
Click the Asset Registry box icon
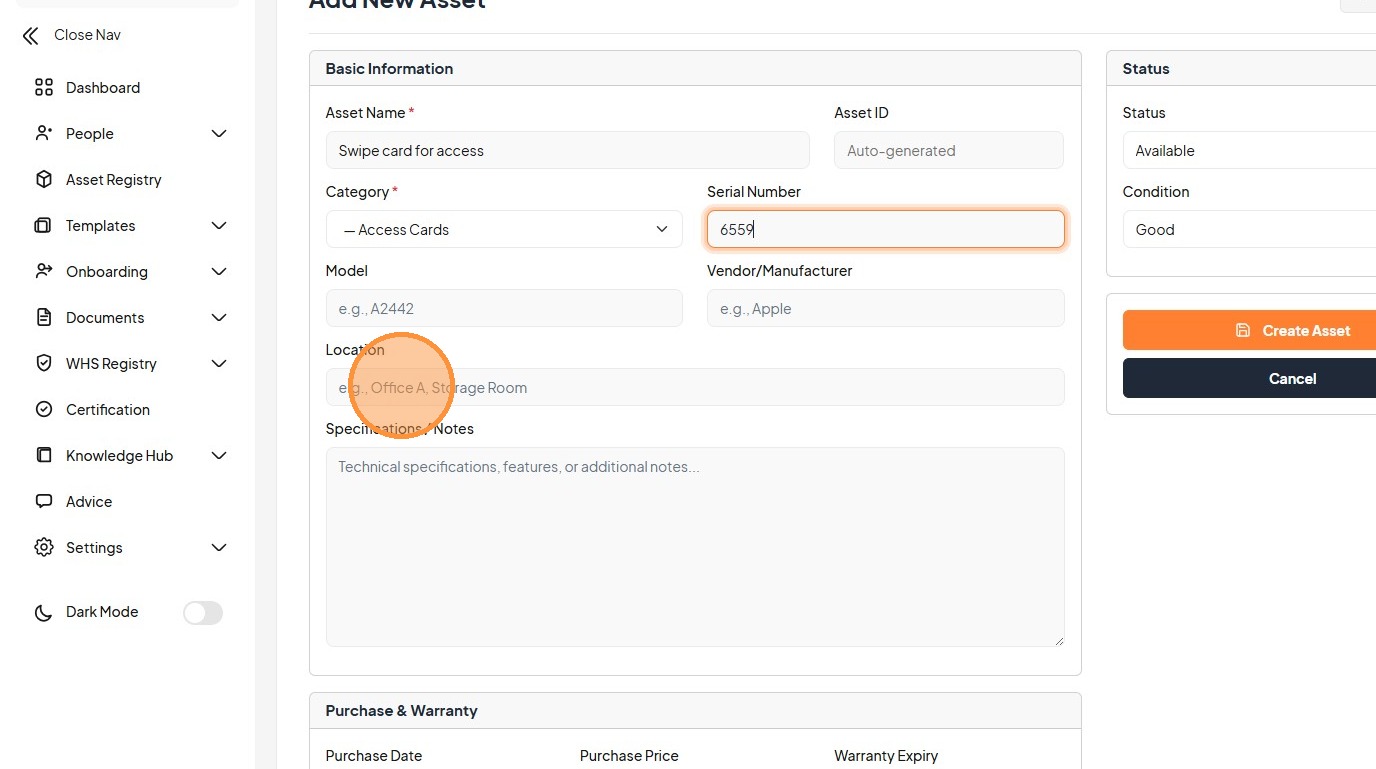point(43,180)
